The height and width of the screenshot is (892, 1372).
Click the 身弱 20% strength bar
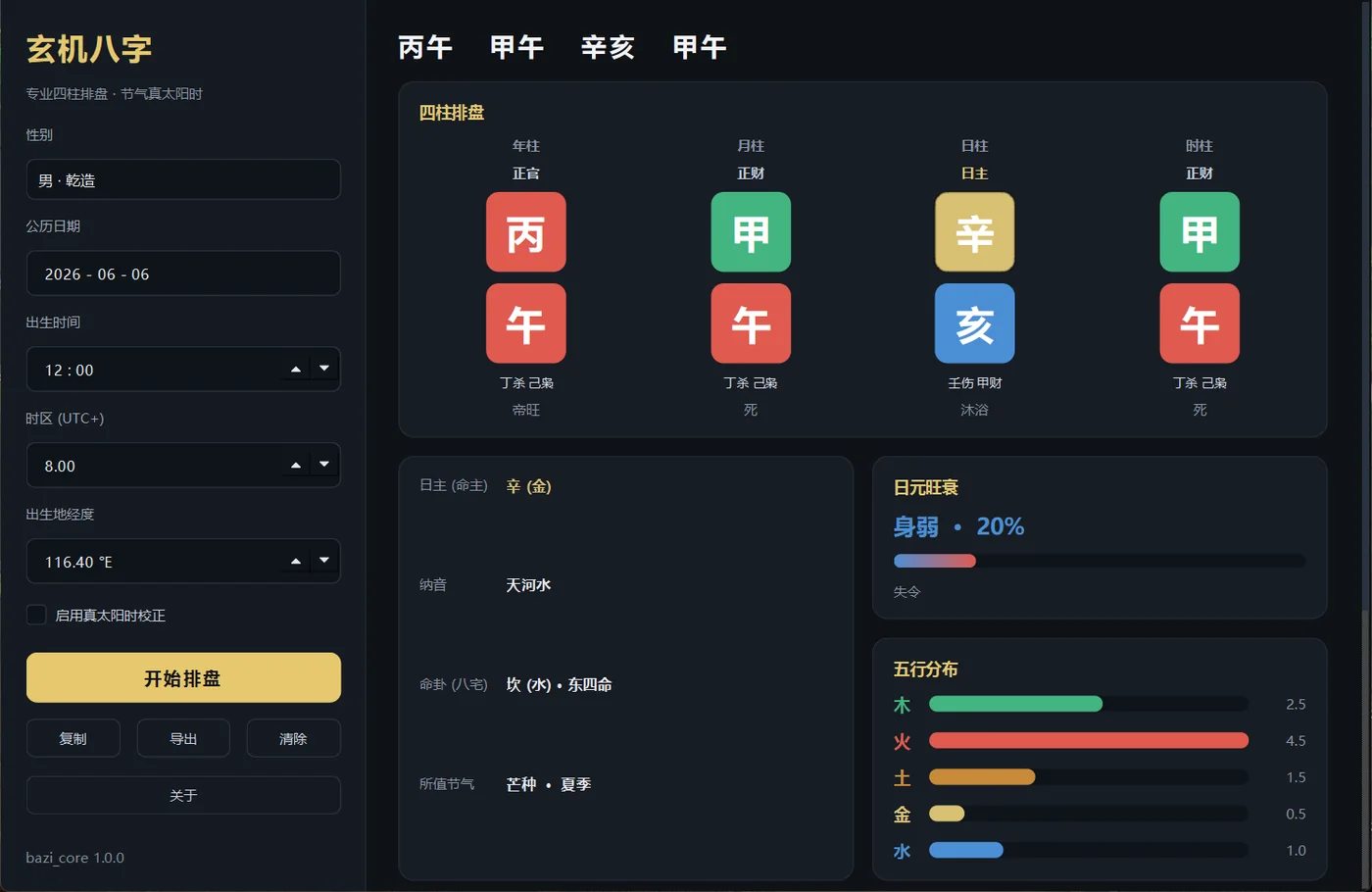pyautogui.click(x=1100, y=561)
